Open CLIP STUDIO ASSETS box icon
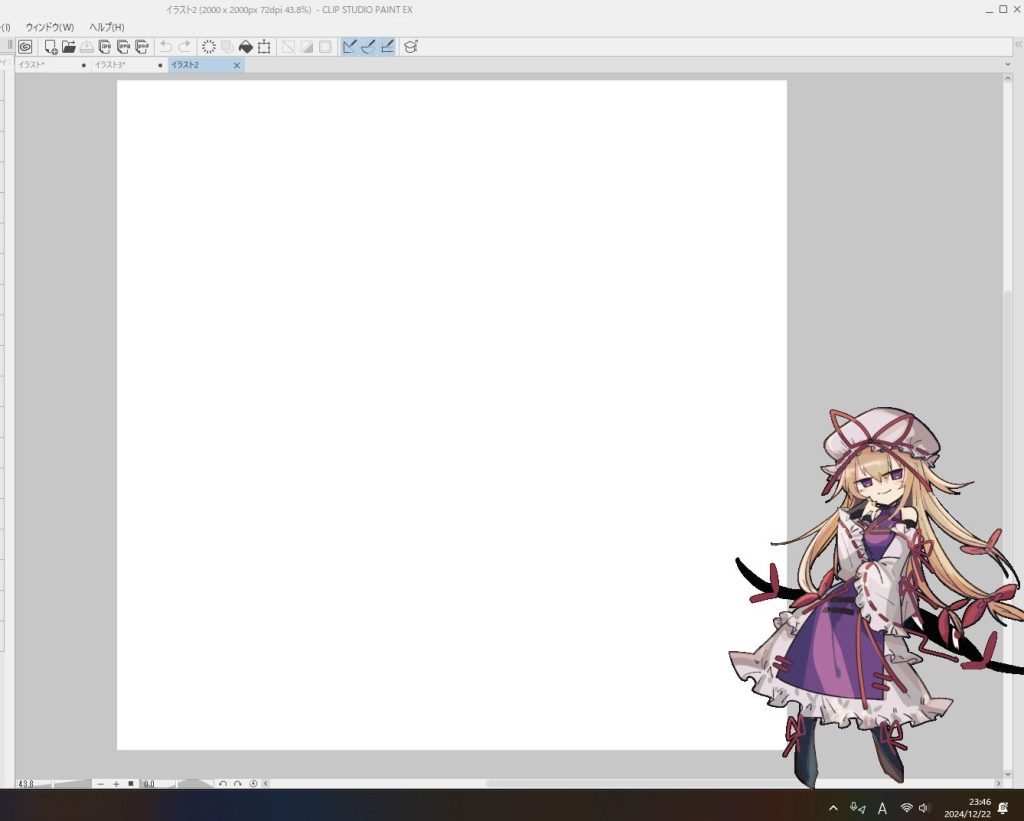The height and width of the screenshot is (821, 1024). point(410,46)
